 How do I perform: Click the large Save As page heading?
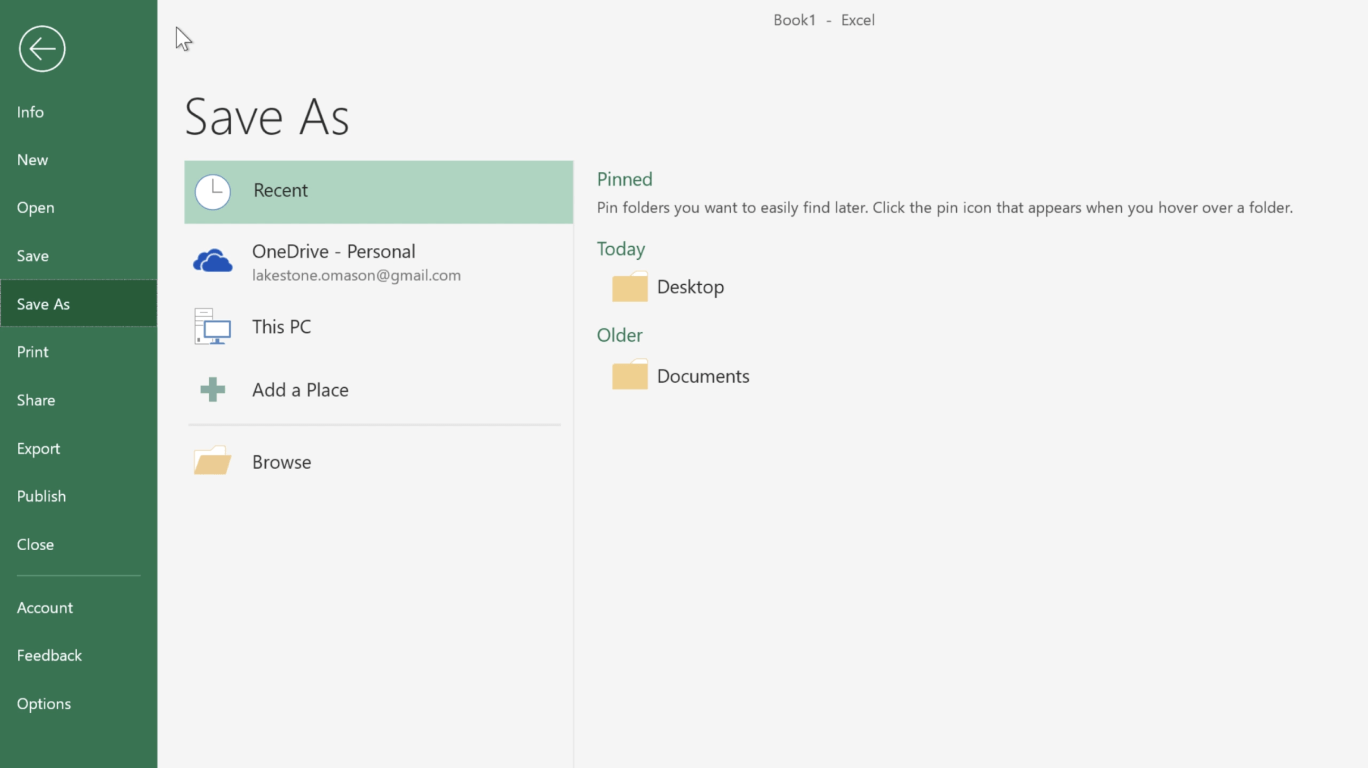267,116
